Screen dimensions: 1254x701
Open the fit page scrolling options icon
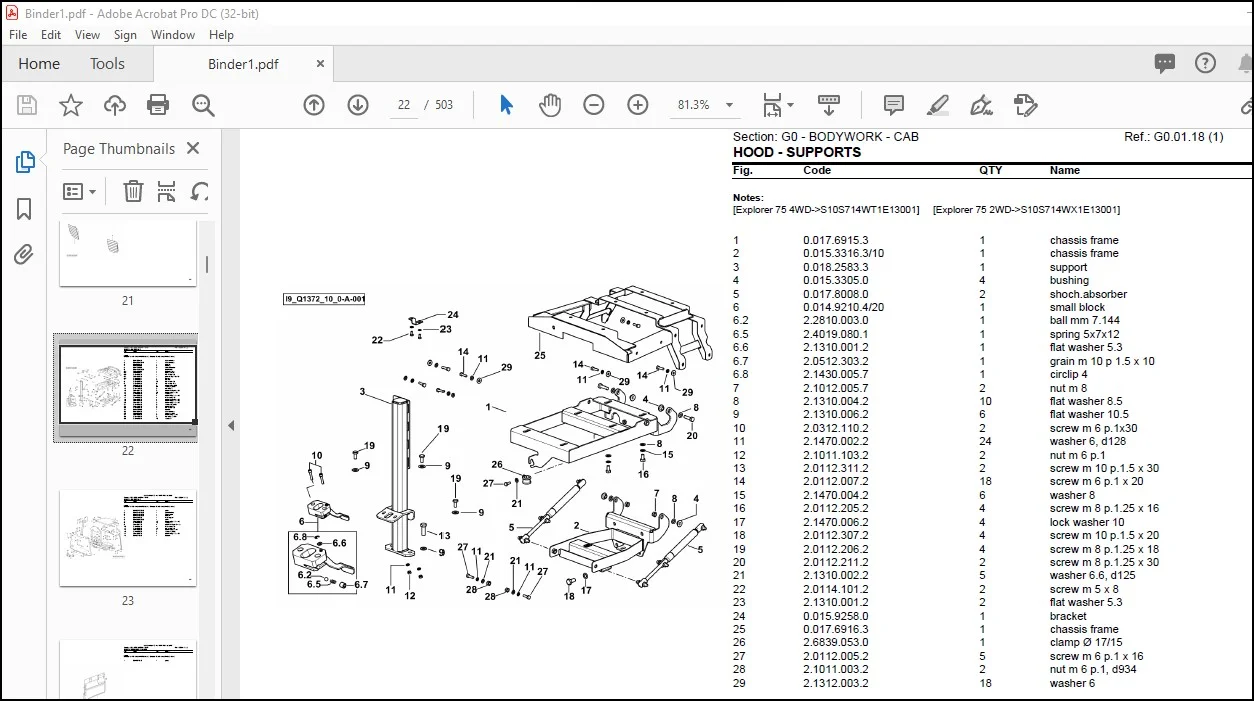tap(777, 105)
